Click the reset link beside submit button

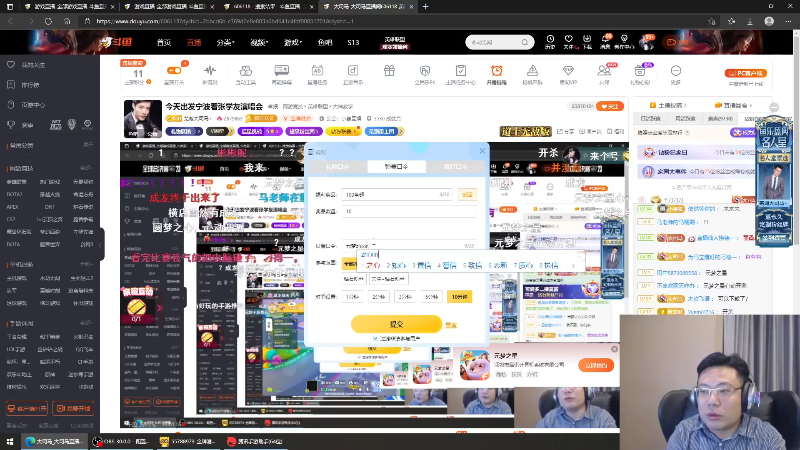pos(451,325)
